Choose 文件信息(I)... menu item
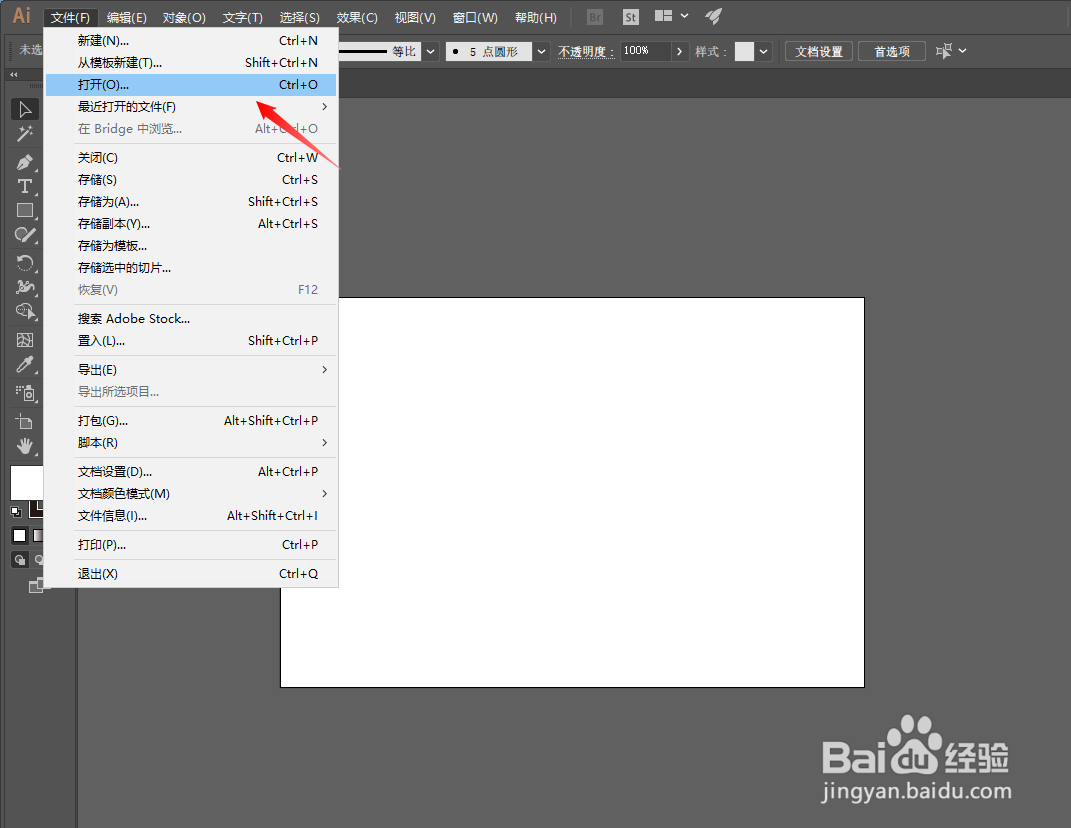 click(x=191, y=516)
